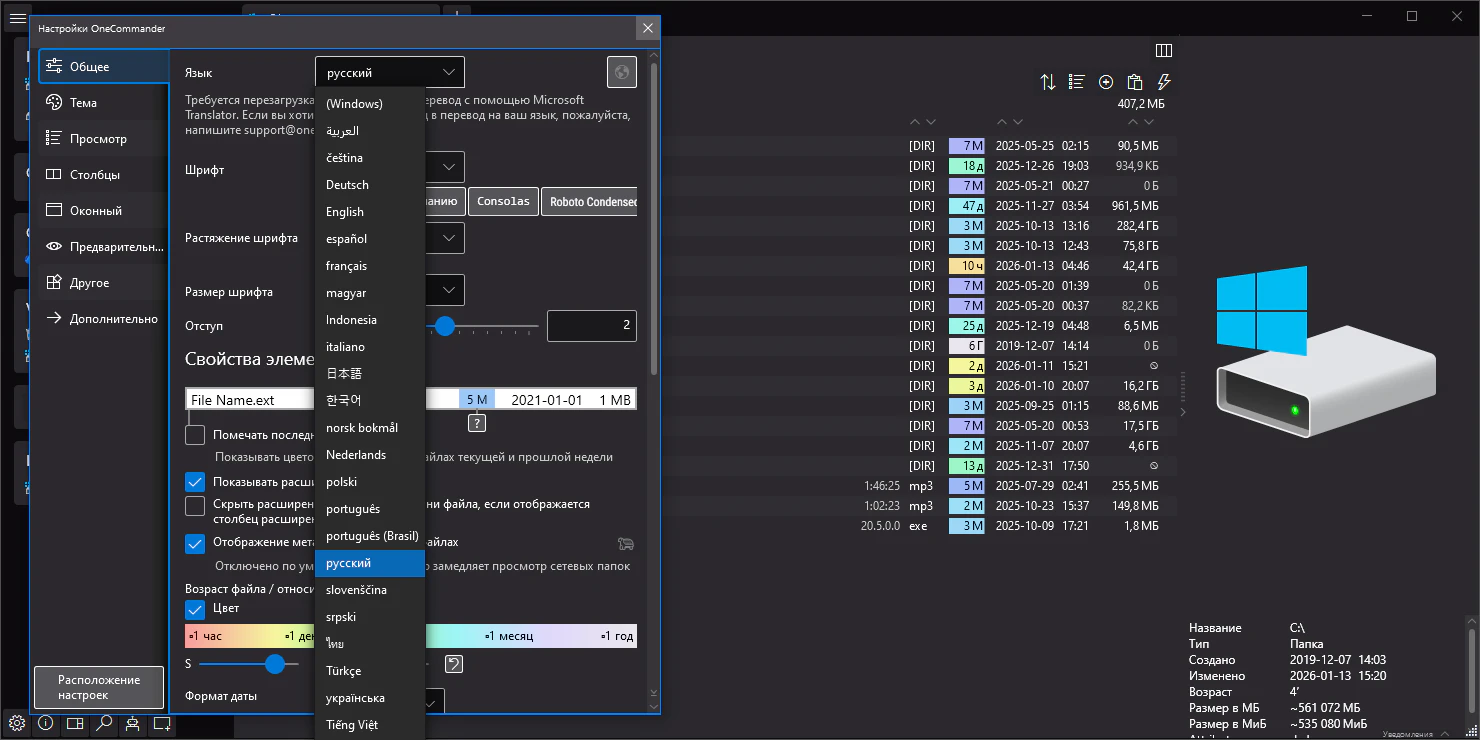1480x740 pixels.
Task: Uncheck the Отображение метаданных checkbox
Action: point(195,543)
